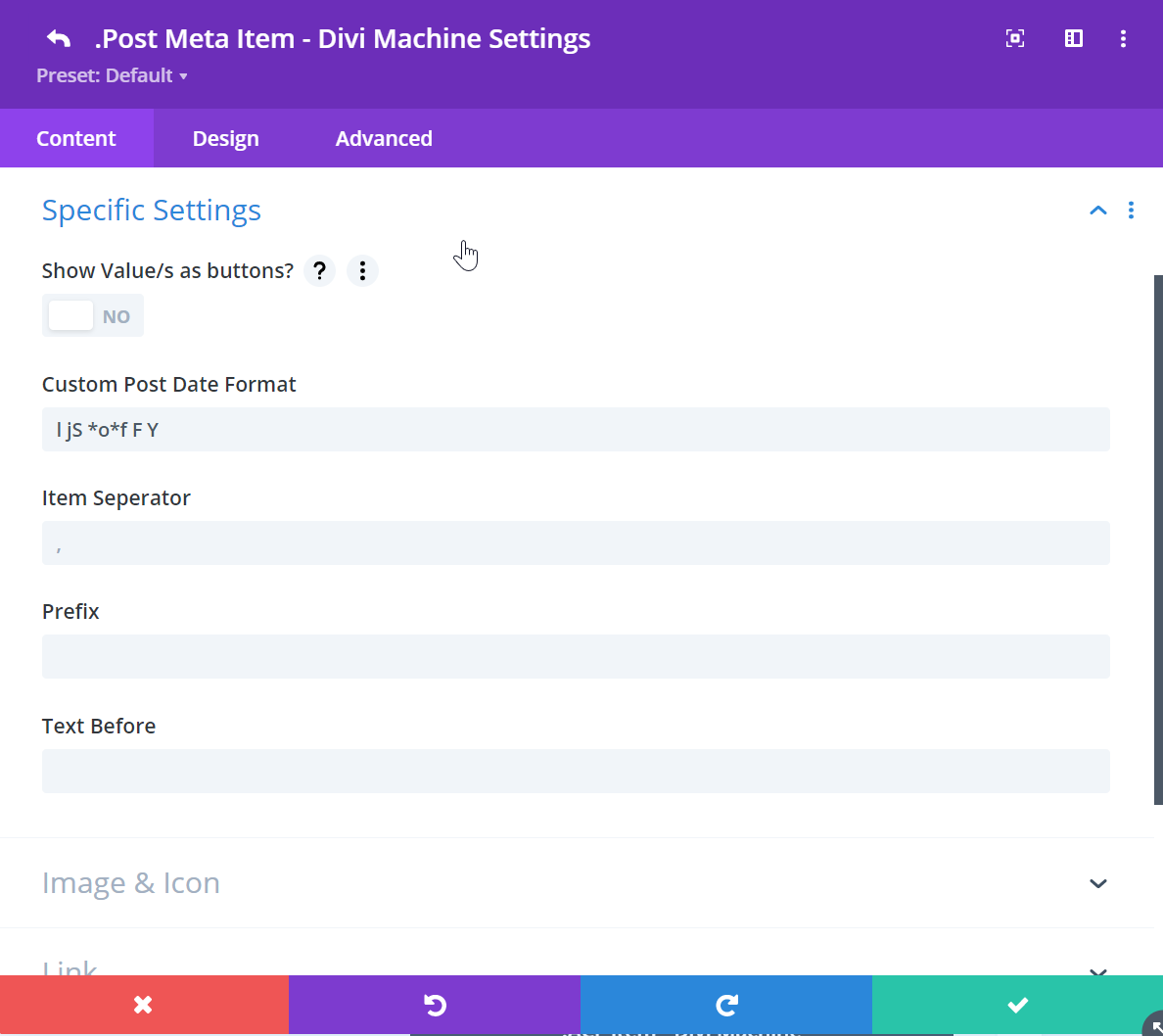Expand the Image & Icon section
Image resolution: width=1163 pixels, height=1036 pixels.
click(x=1097, y=883)
